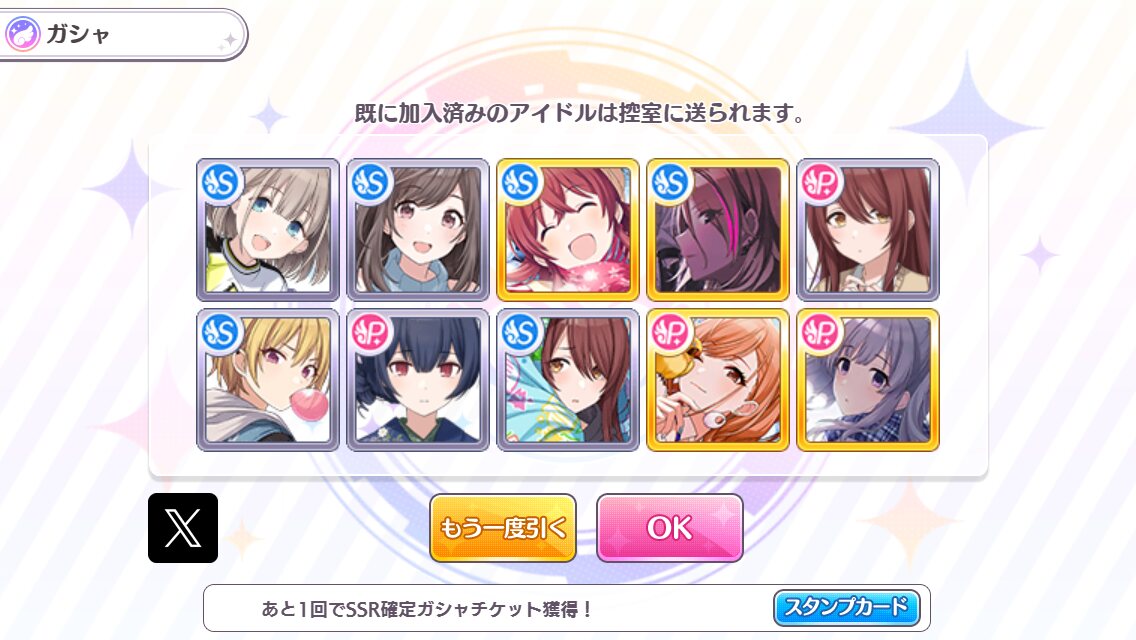Image resolution: width=1136 pixels, height=640 pixels.
Task: Click the SSR確定ガシャチケット progress banner
Action: coord(567,608)
